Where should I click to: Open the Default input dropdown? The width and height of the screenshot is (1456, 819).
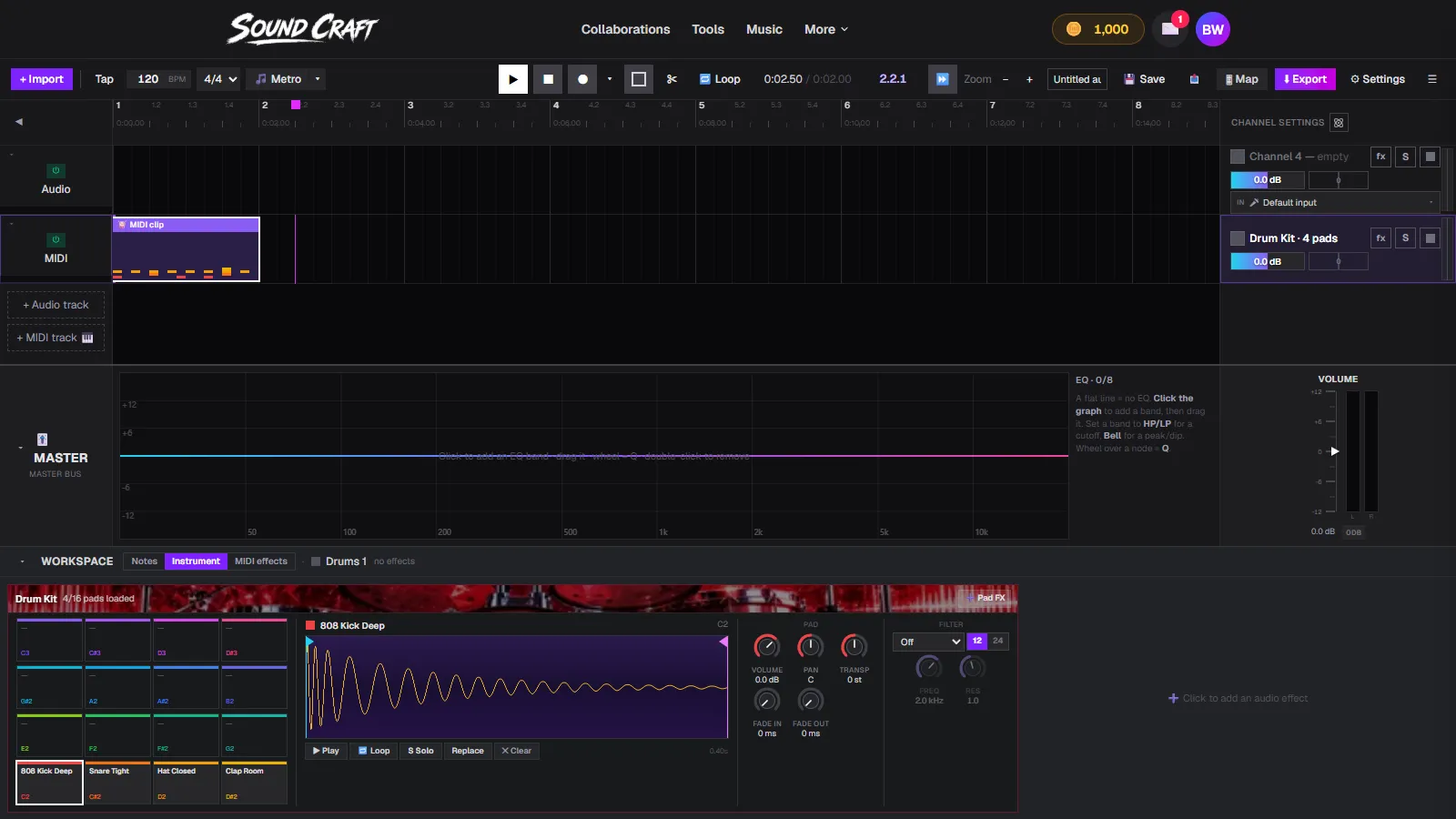(x=1335, y=203)
